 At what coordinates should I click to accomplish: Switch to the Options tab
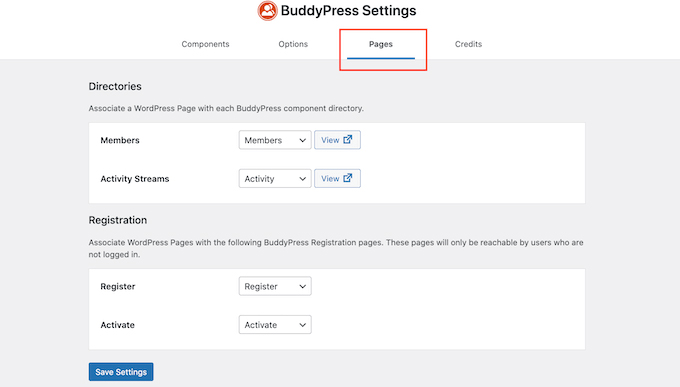tap(293, 44)
